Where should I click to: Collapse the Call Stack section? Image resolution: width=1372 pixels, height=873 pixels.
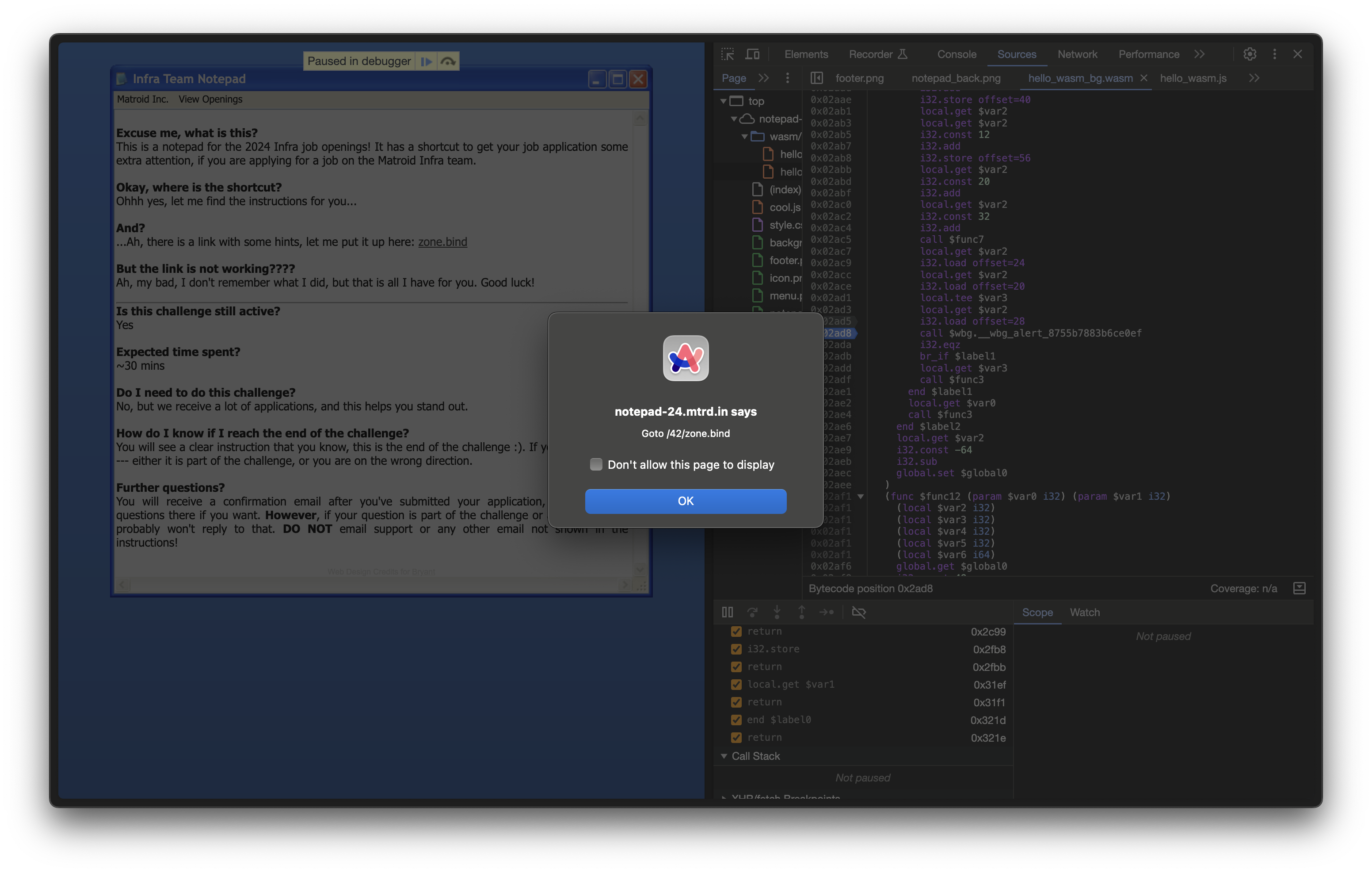[x=724, y=756]
